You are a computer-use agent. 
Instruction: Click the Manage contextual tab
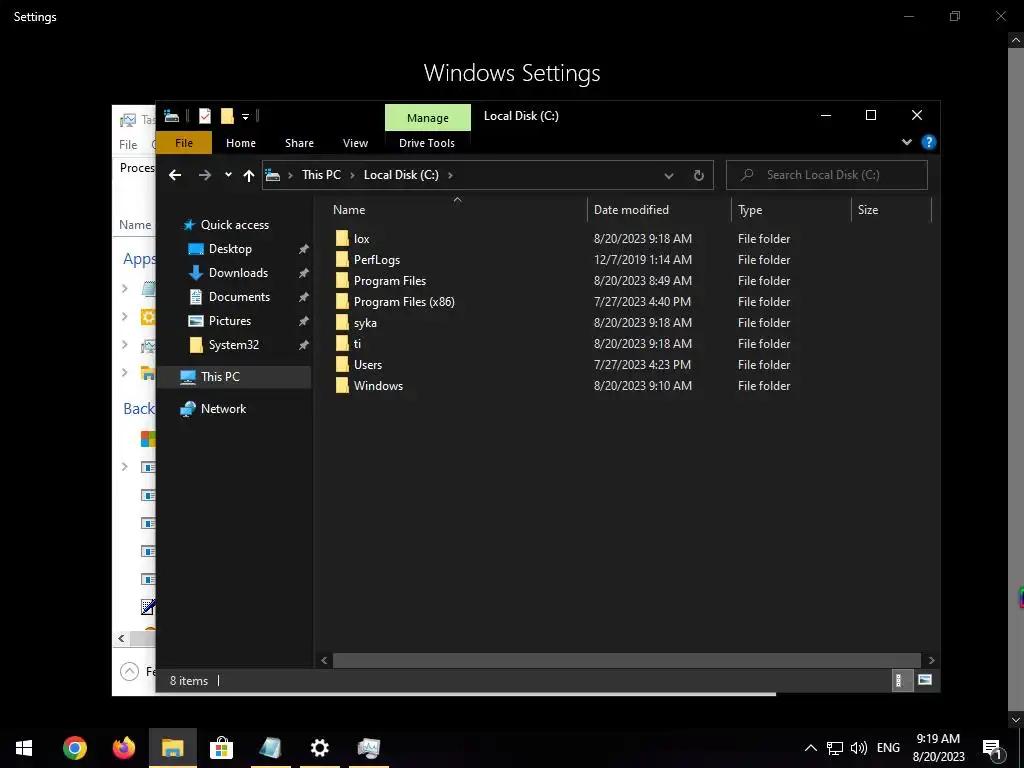coord(428,118)
